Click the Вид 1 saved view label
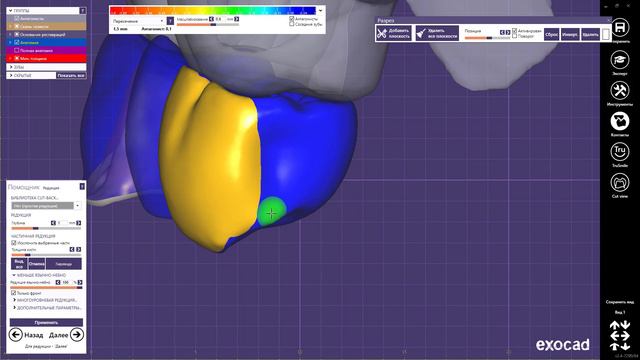Image resolution: width=640 pixels, height=360 pixels. click(620, 312)
